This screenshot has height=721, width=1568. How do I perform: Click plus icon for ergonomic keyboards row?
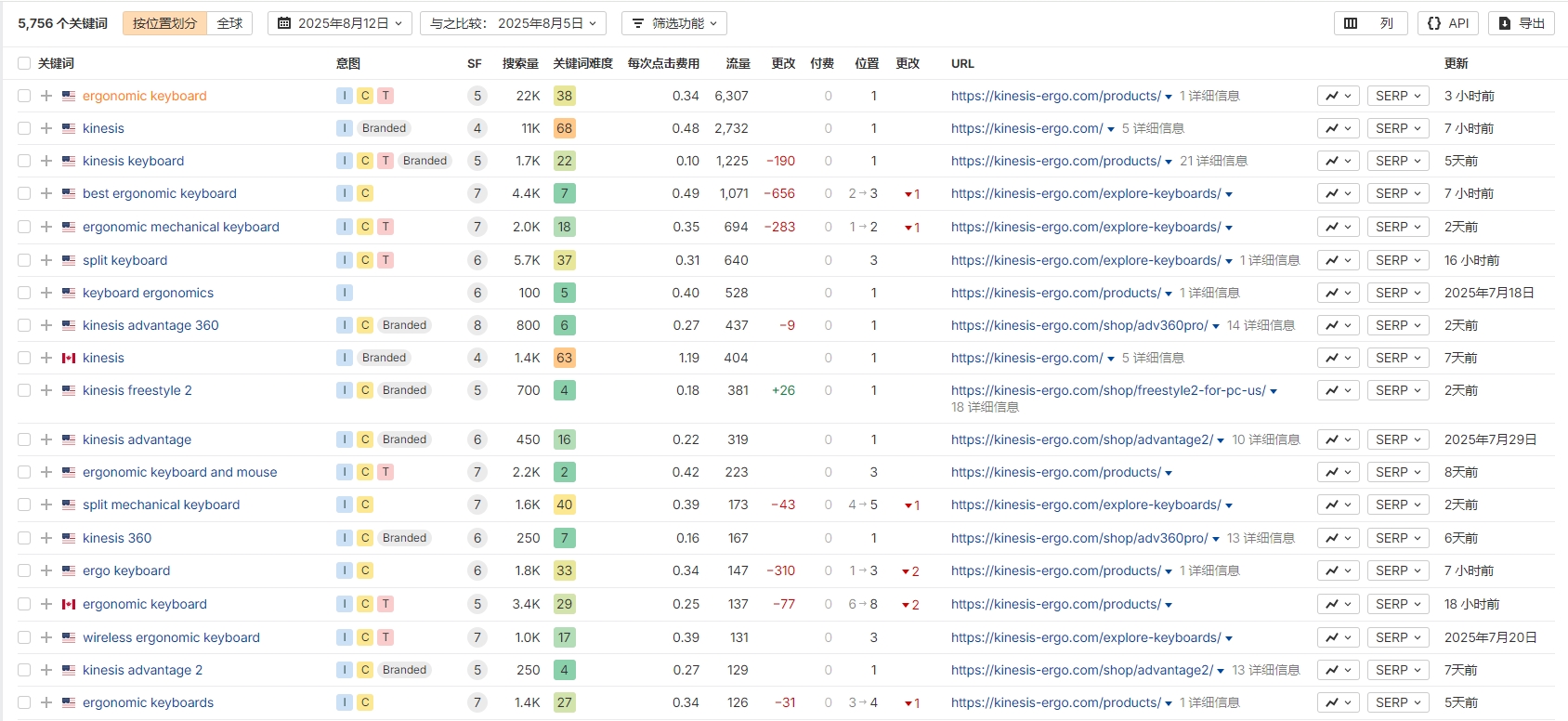[x=46, y=702]
